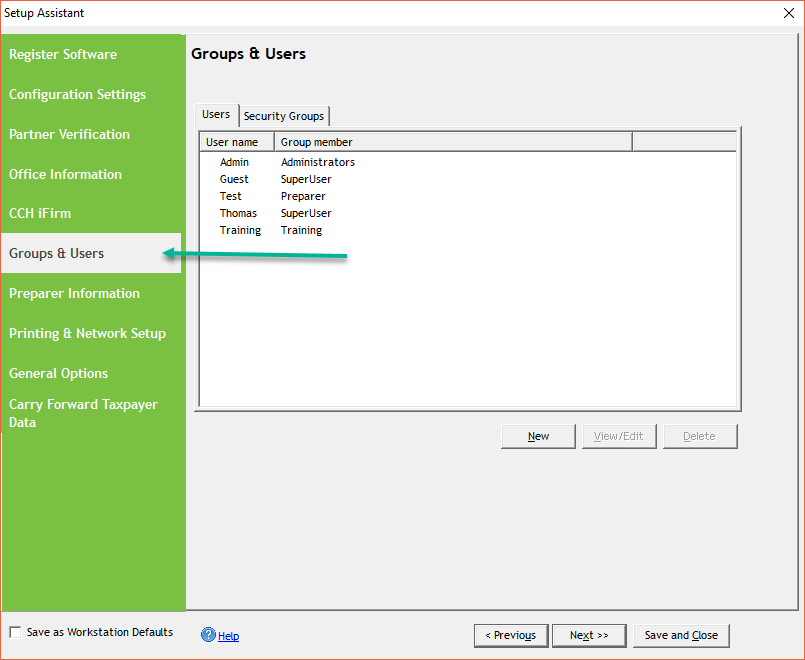Open General Options page
Image resolution: width=805 pixels, height=660 pixels.
pyautogui.click(x=59, y=374)
